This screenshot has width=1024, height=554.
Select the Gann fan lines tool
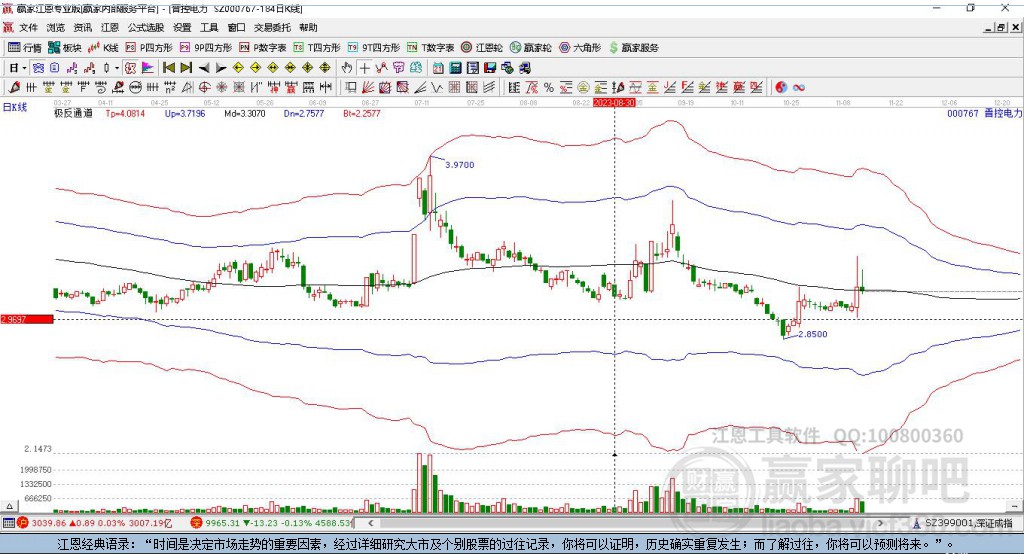click(368, 87)
